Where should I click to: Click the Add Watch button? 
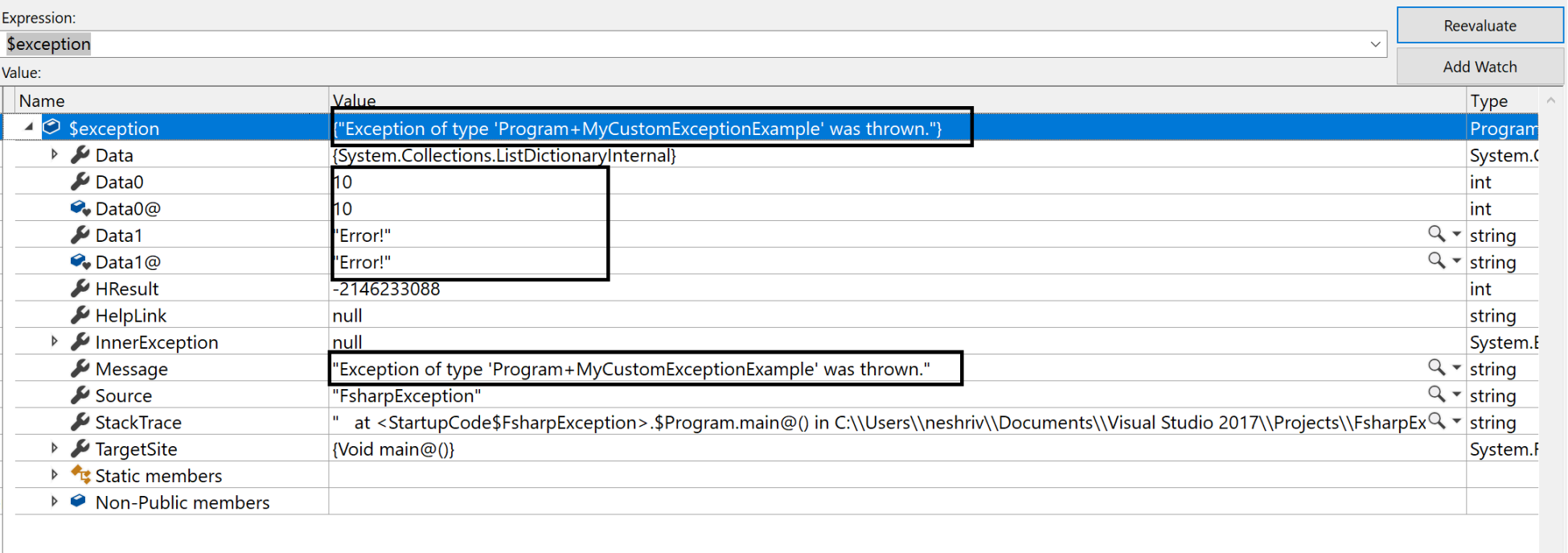1480,67
